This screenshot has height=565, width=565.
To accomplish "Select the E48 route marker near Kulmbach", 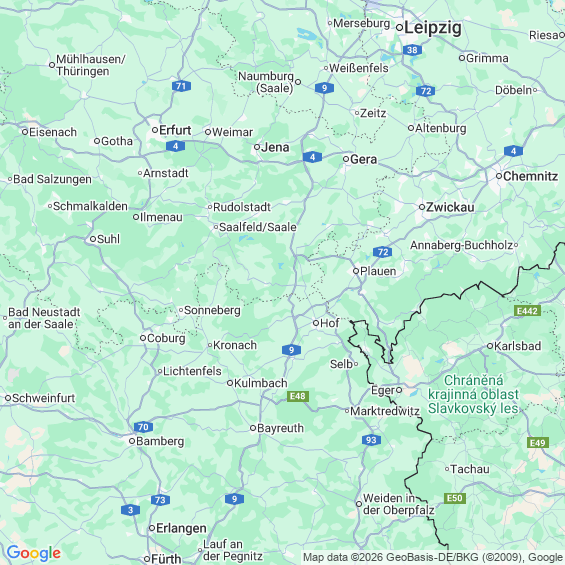I will pyautogui.click(x=298, y=396).
